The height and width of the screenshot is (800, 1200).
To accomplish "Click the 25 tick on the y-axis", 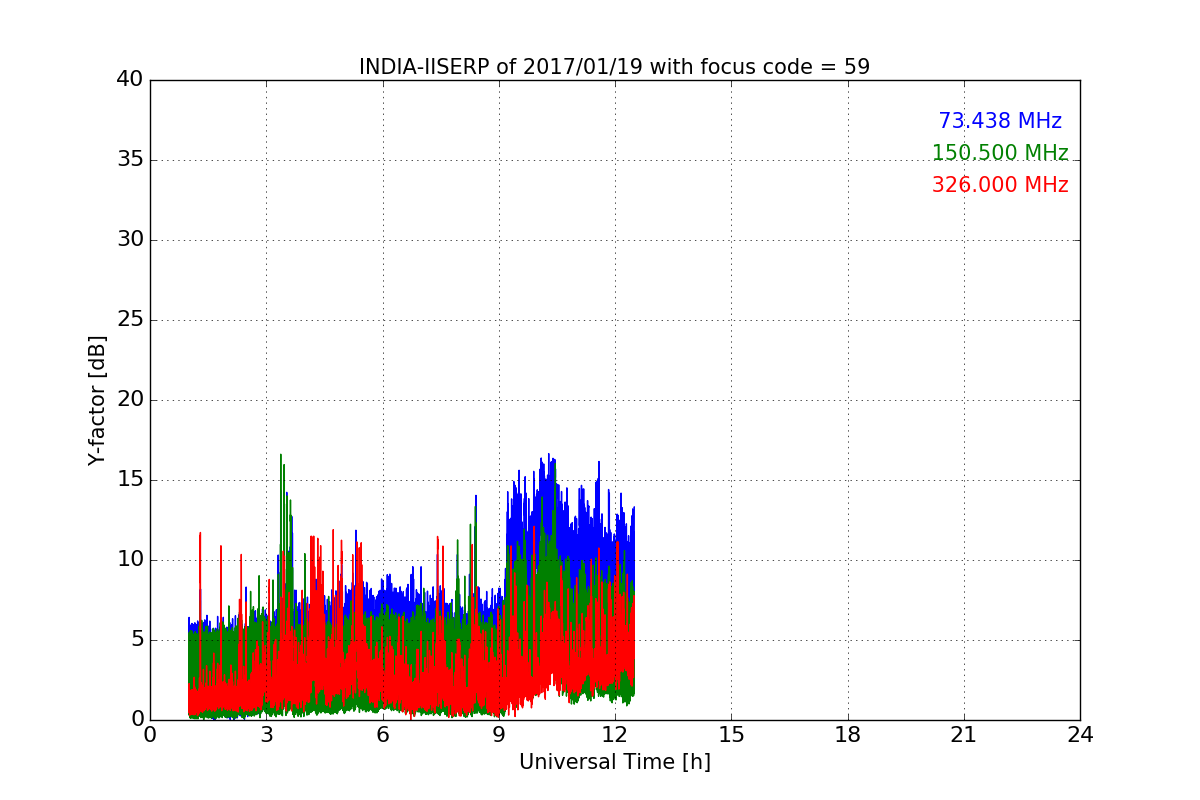I will click(130, 320).
